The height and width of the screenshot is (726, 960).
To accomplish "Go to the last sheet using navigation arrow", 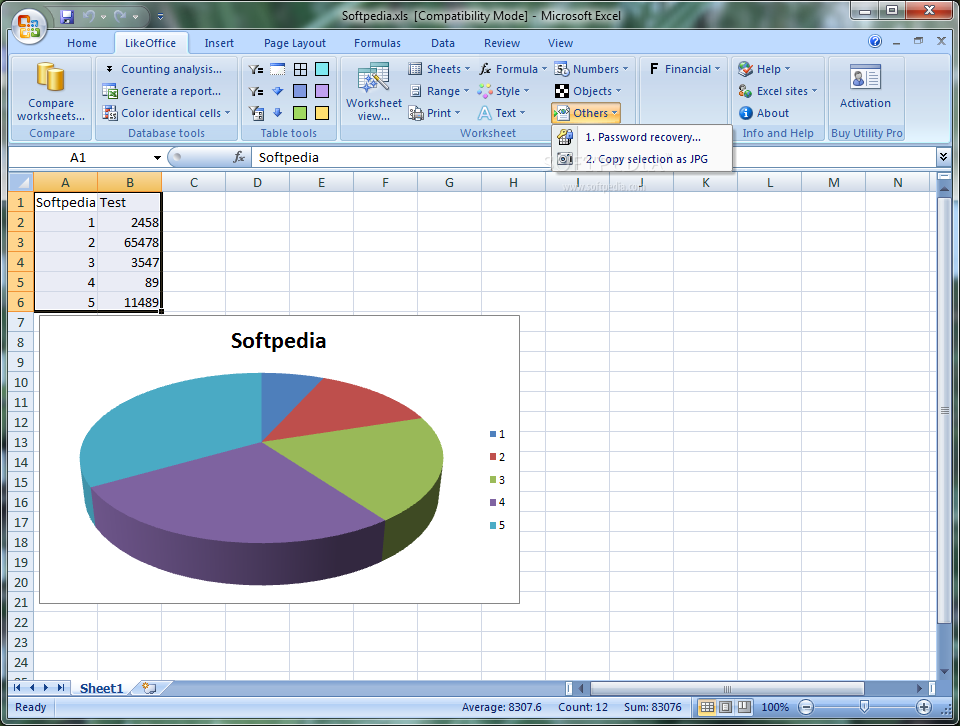I will tap(61, 688).
